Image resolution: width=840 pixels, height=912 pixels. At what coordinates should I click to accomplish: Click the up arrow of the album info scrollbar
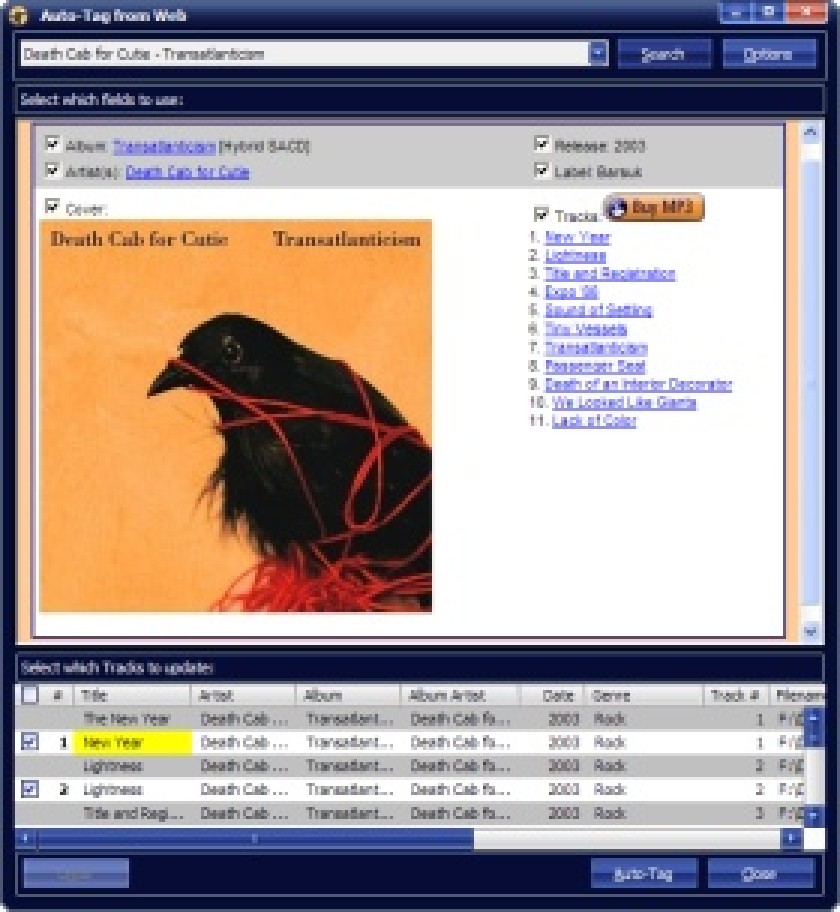click(x=811, y=133)
